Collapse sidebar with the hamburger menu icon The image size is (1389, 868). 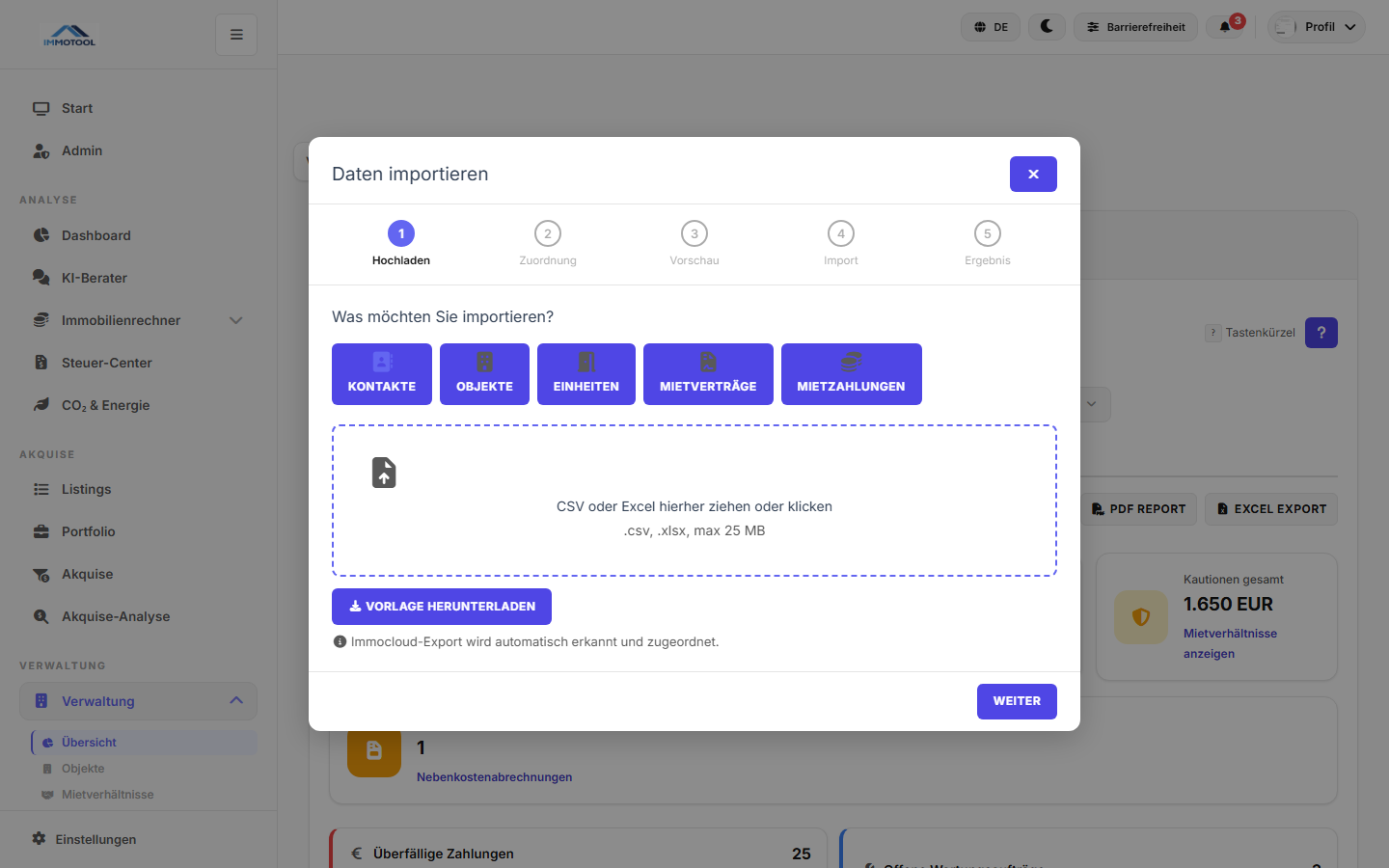[236, 35]
